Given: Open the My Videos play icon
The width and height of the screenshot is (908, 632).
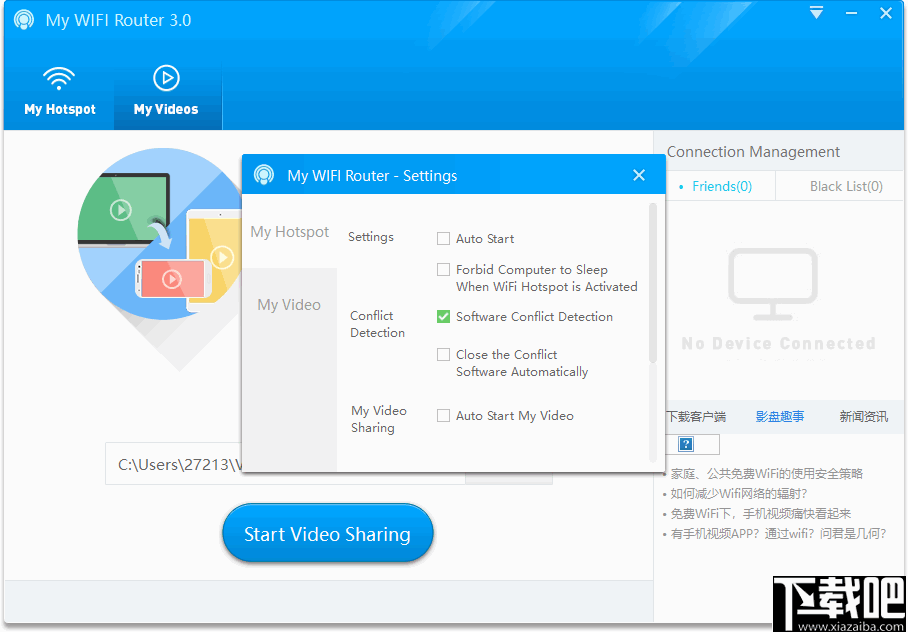Looking at the screenshot, I should (x=166, y=78).
